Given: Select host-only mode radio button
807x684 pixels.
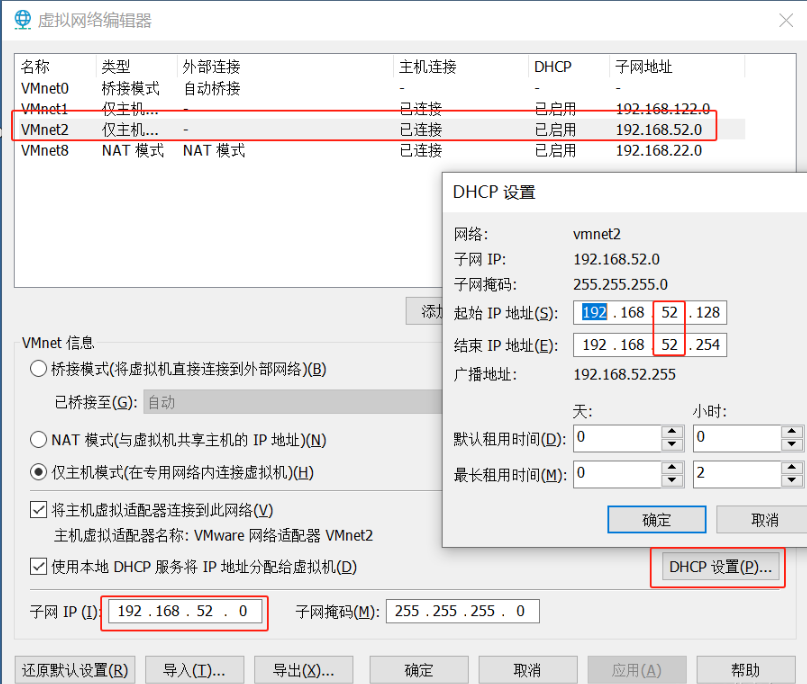Looking at the screenshot, I should point(39,472).
